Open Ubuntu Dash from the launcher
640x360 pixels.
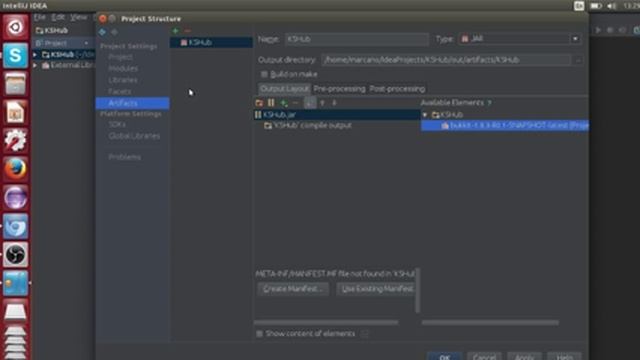click(16, 27)
